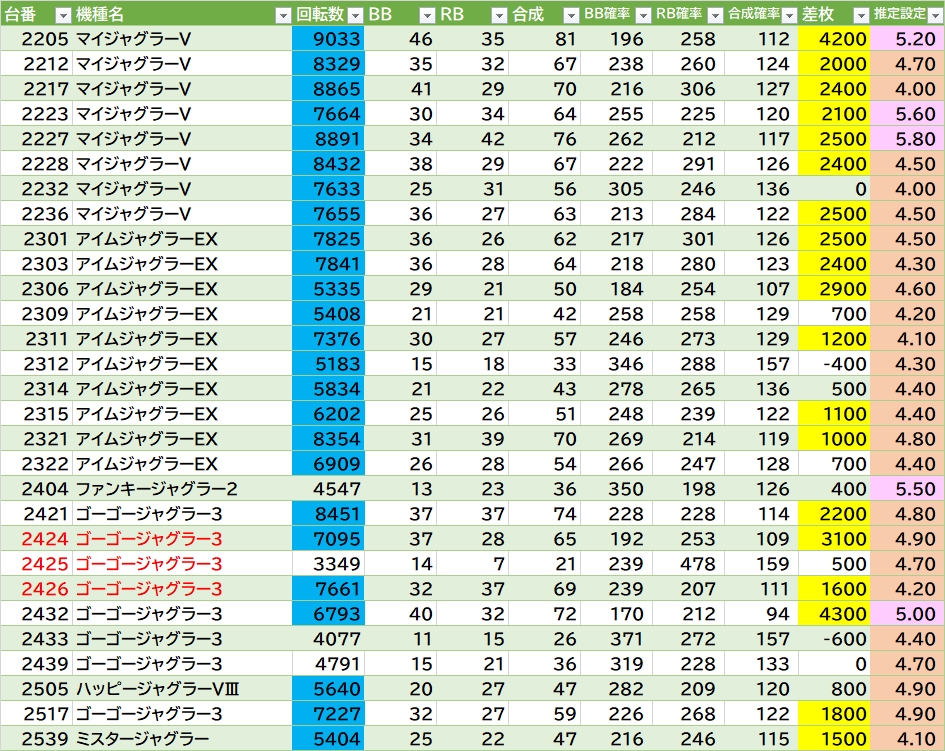Select machine number cell 2421
The image size is (945, 751).
click(x=37, y=514)
